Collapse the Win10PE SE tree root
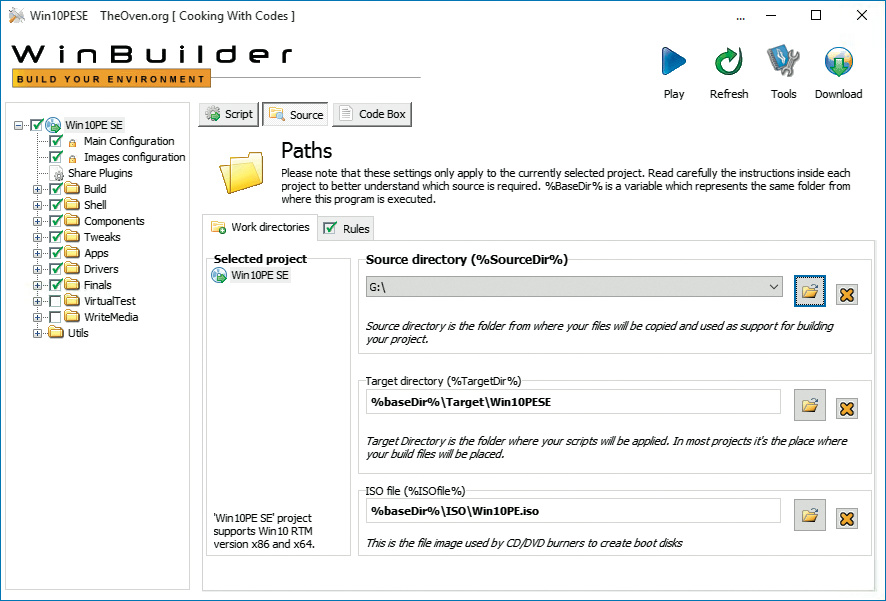 click(x=19, y=125)
